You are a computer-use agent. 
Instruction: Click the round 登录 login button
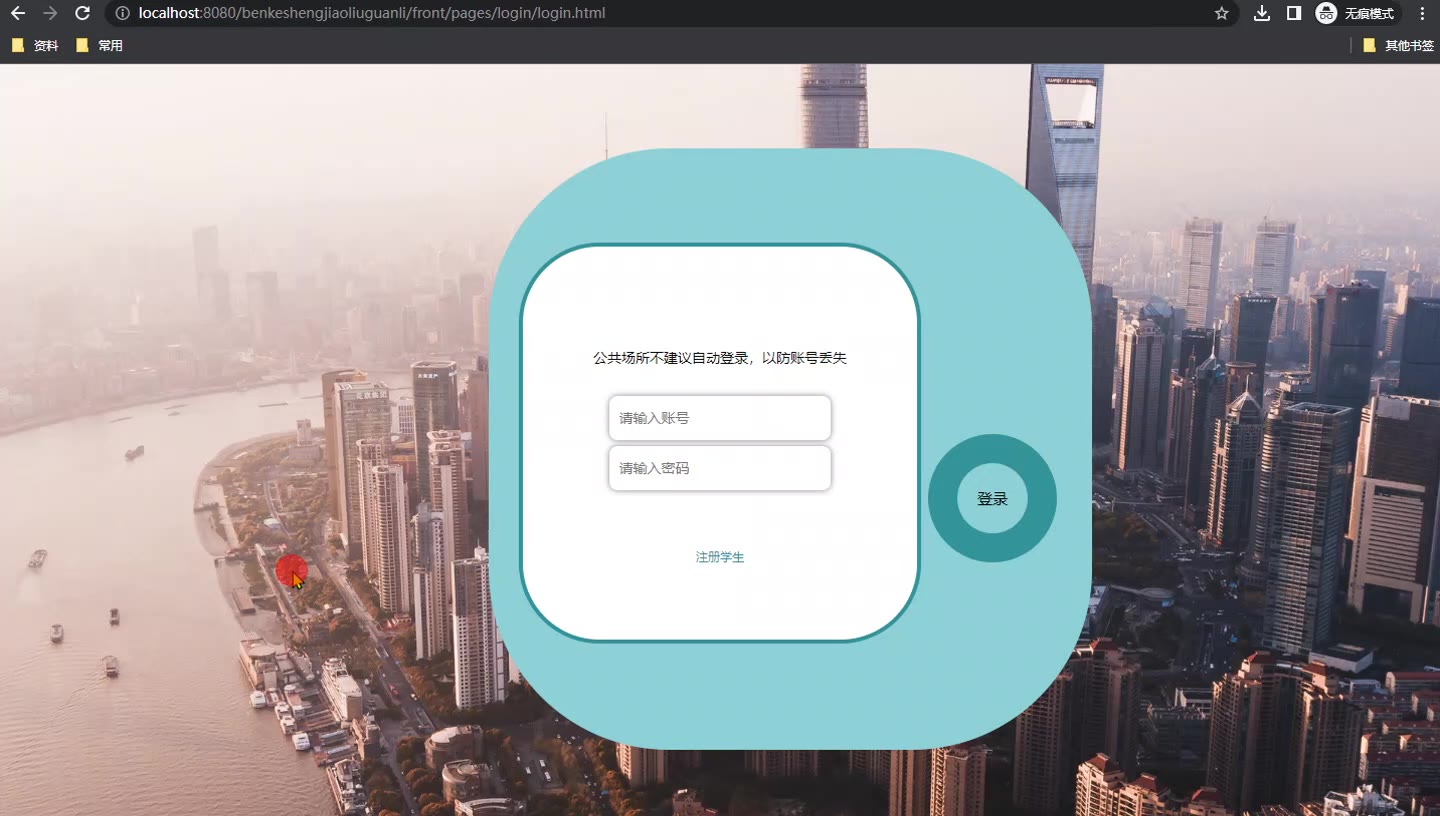click(992, 498)
